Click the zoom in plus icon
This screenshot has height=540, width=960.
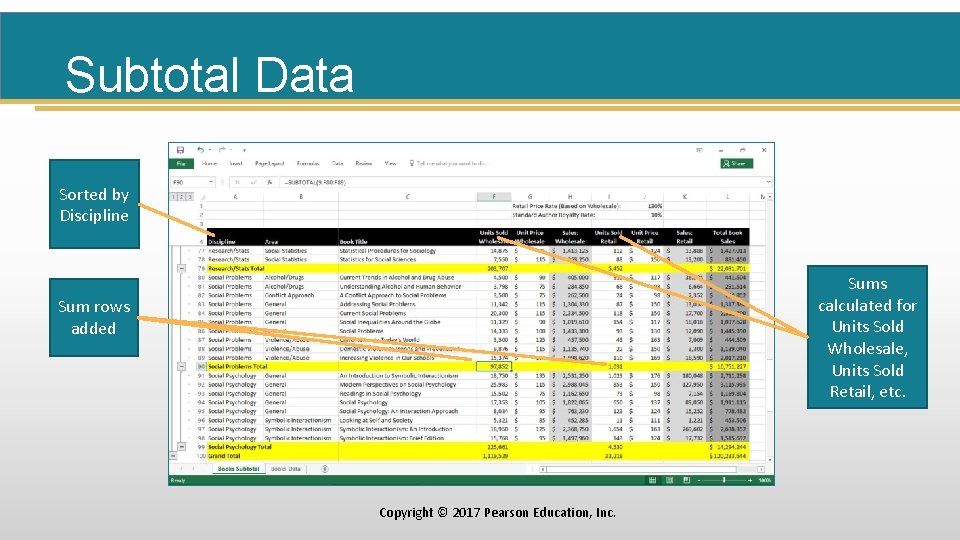(750, 480)
